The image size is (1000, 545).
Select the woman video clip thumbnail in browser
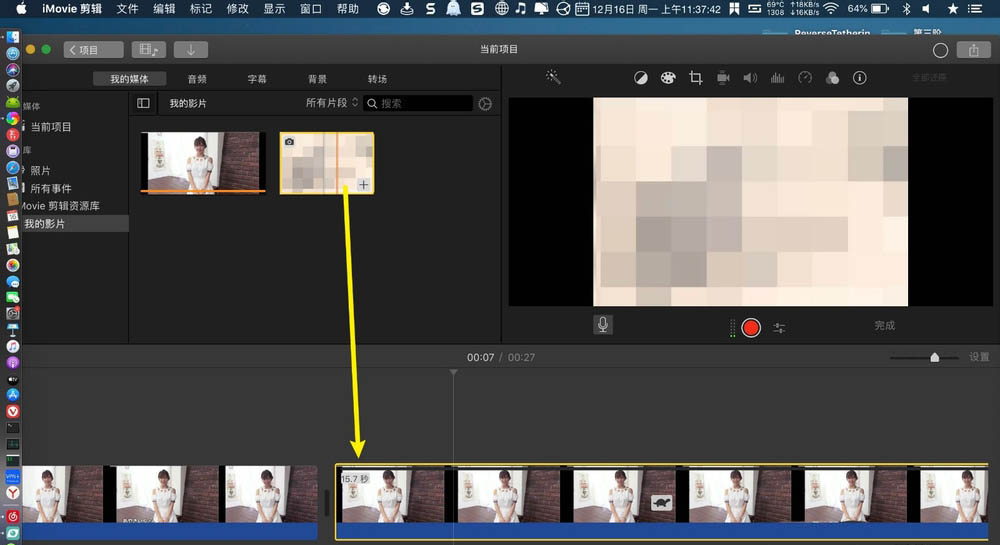click(203, 162)
